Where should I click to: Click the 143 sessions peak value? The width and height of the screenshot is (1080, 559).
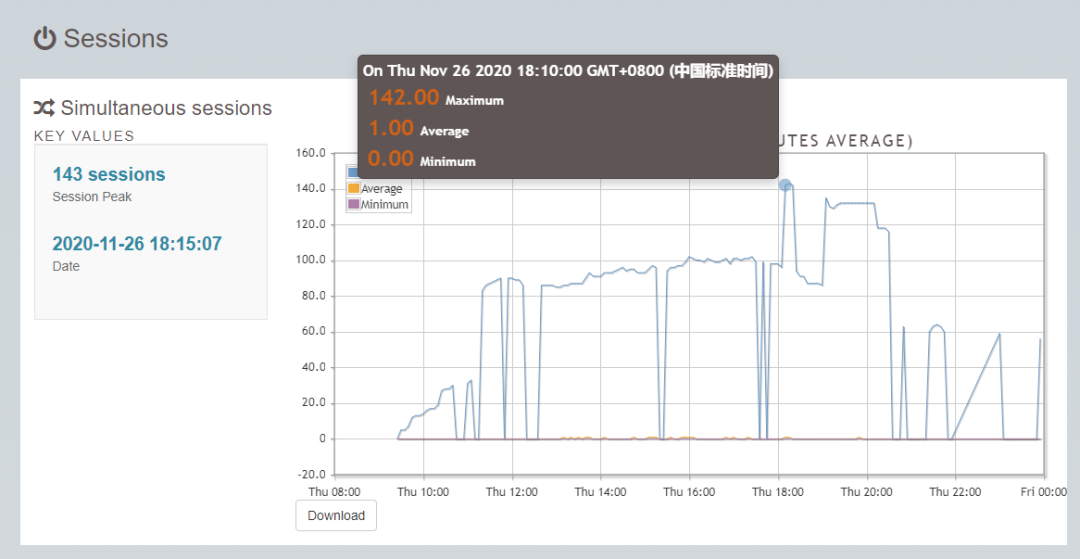pos(109,174)
